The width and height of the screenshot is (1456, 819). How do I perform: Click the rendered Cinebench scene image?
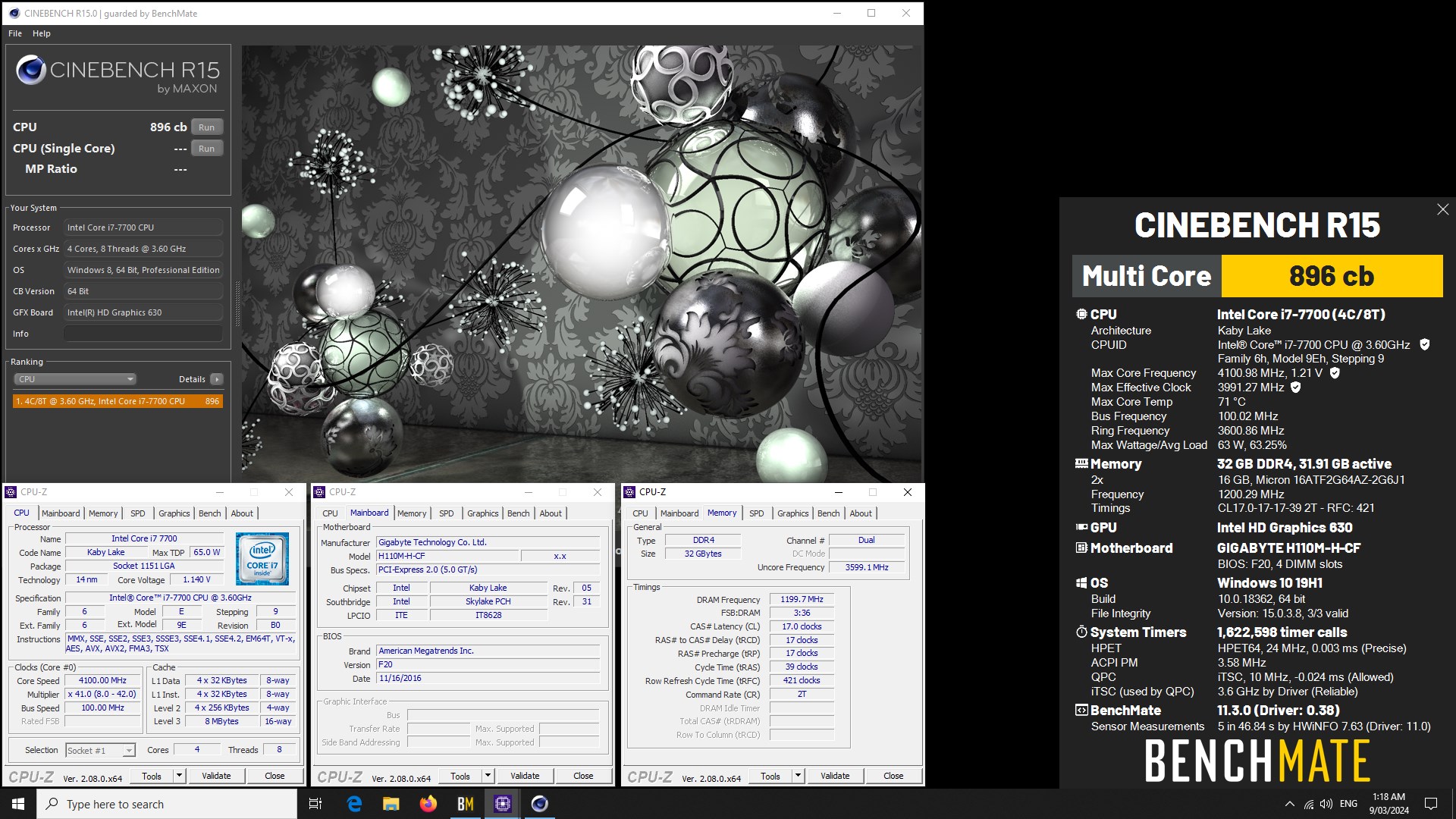(582, 263)
